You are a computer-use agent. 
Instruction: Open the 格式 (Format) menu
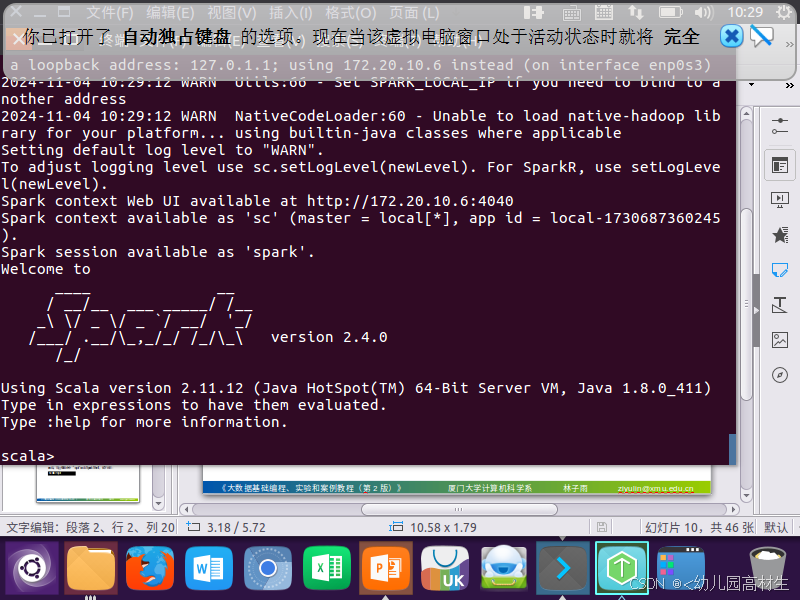tap(352, 12)
